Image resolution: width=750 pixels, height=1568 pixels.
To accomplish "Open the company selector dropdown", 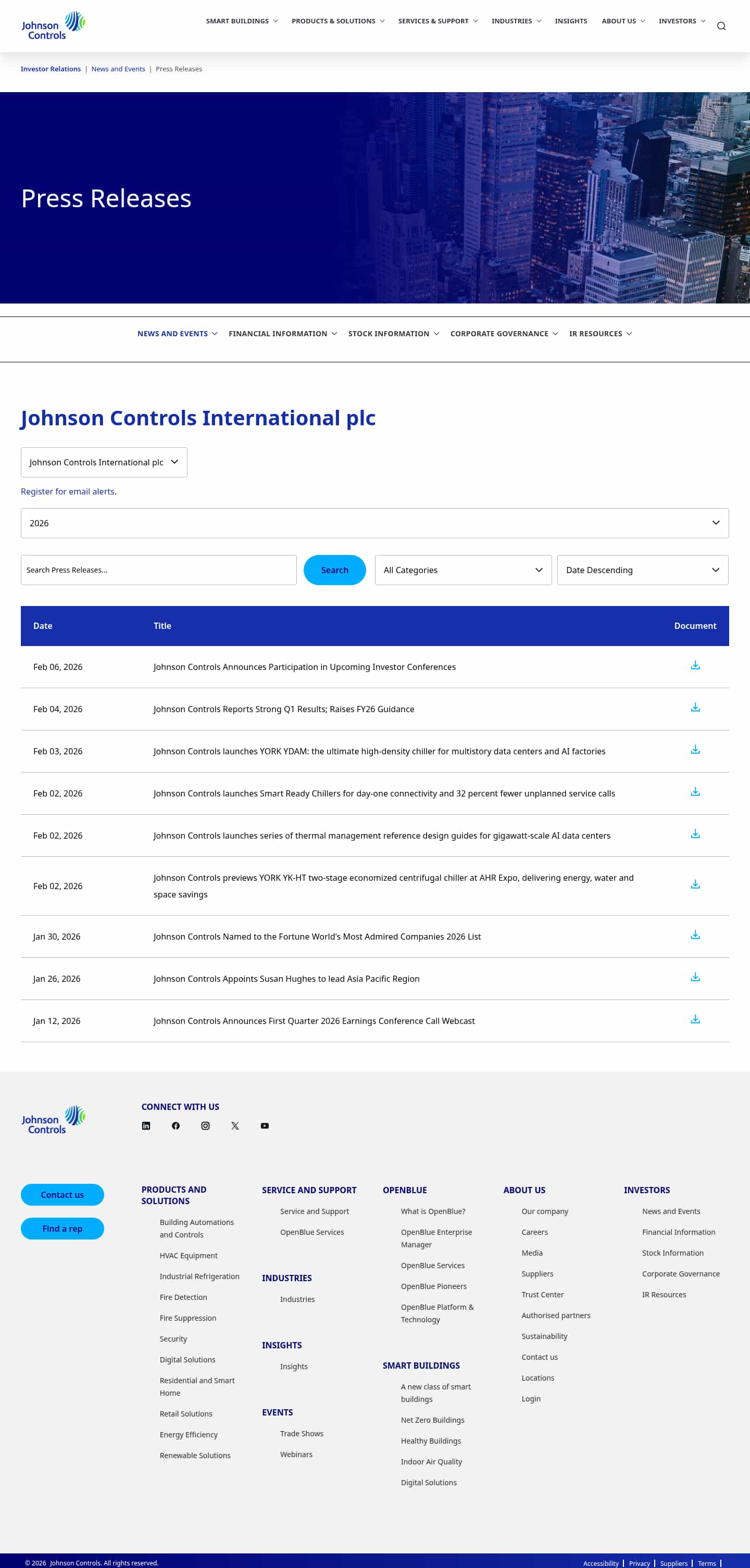I will [x=104, y=462].
